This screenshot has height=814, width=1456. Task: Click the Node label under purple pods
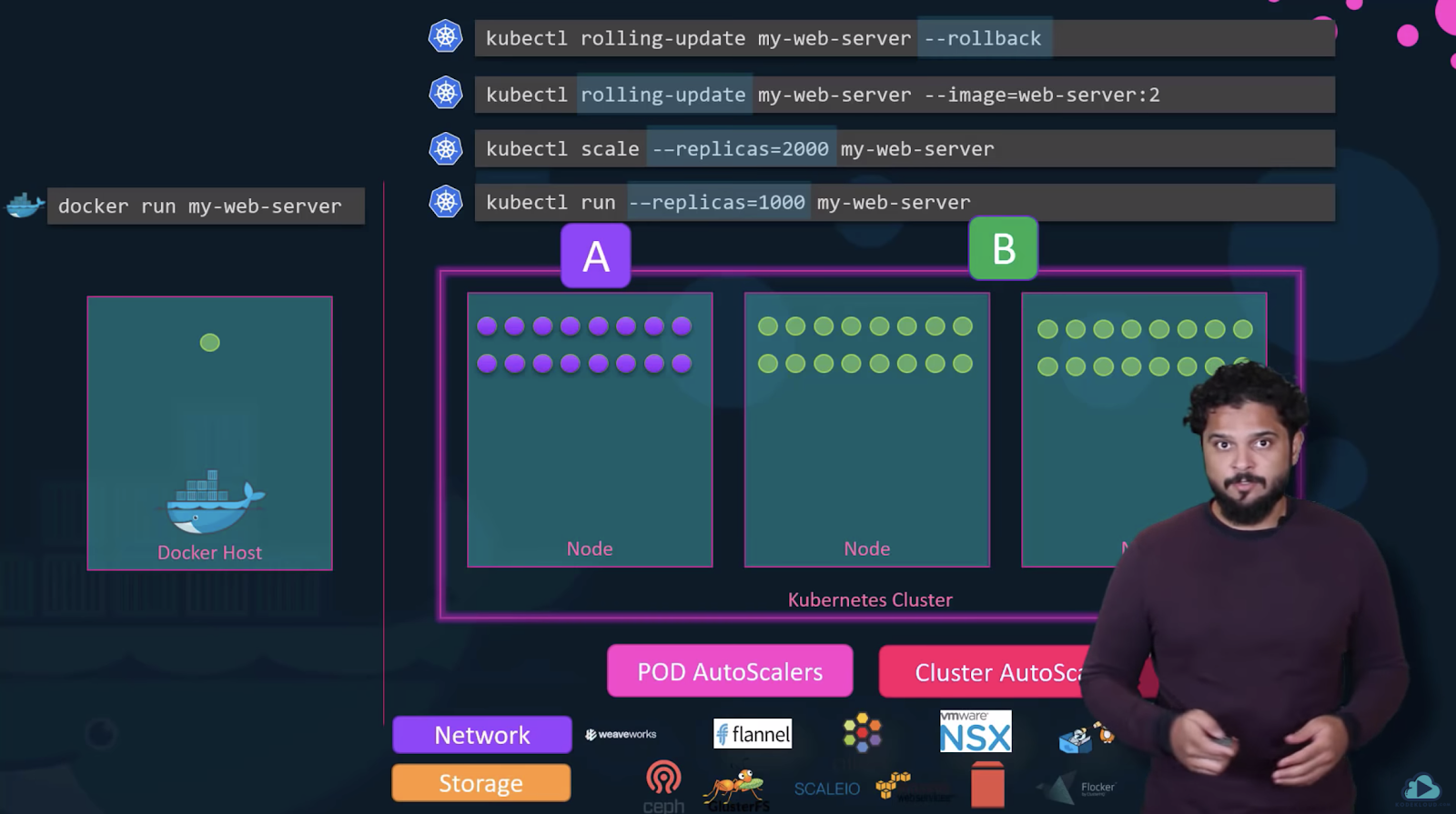point(590,548)
